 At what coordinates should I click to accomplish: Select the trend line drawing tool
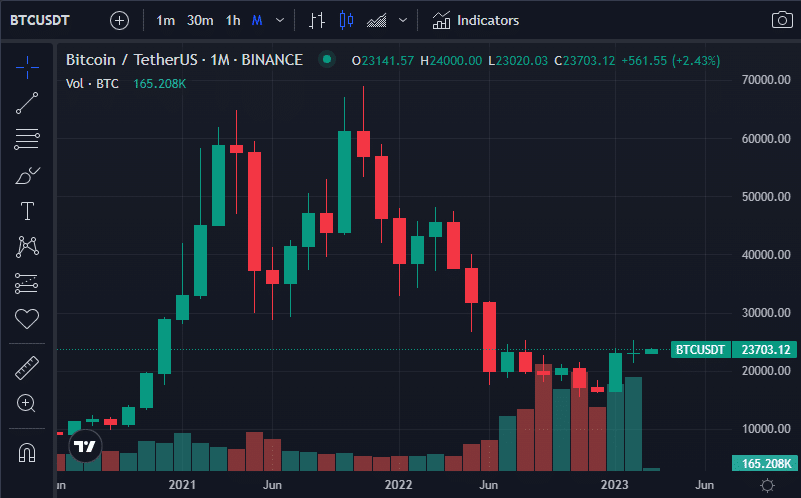point(27,103)
